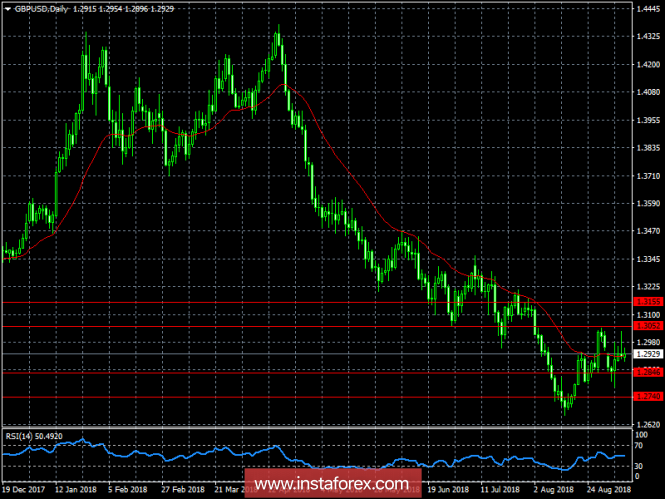Open the www.instaforex.com watermark link
The height and width of the screenshot is (499, 665).
[332, 483]
